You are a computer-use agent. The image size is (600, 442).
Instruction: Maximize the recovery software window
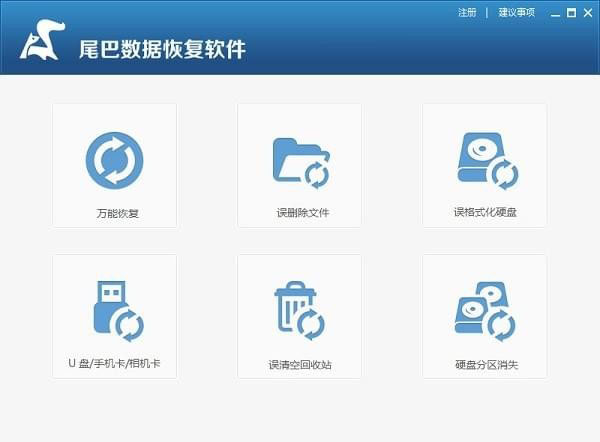pos(571,13)
